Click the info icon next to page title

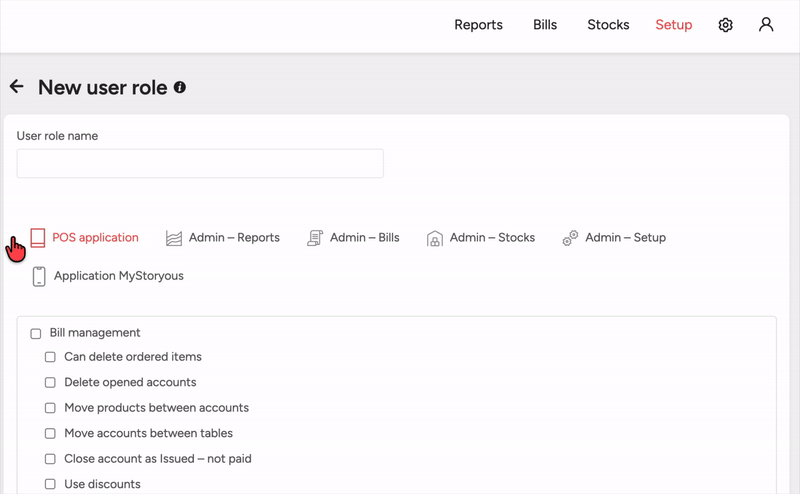pyautogui.click(x=180, y=87)
